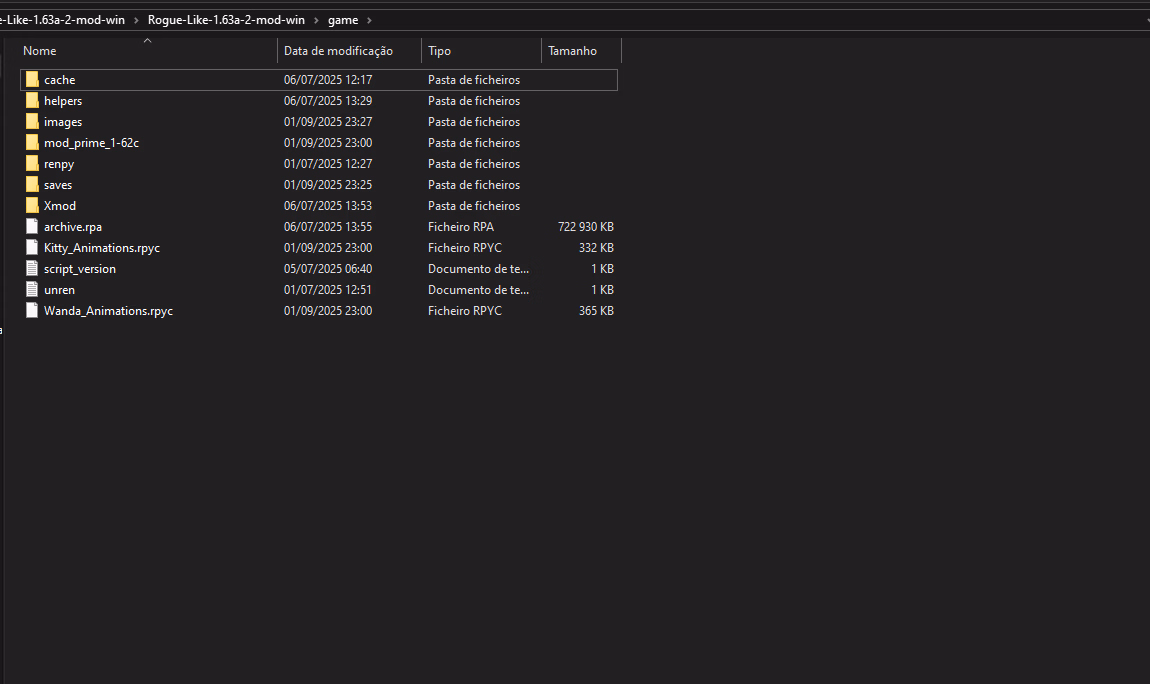Open chevron before game in address path
1150x684 pixels.
[x=317, y=20]
